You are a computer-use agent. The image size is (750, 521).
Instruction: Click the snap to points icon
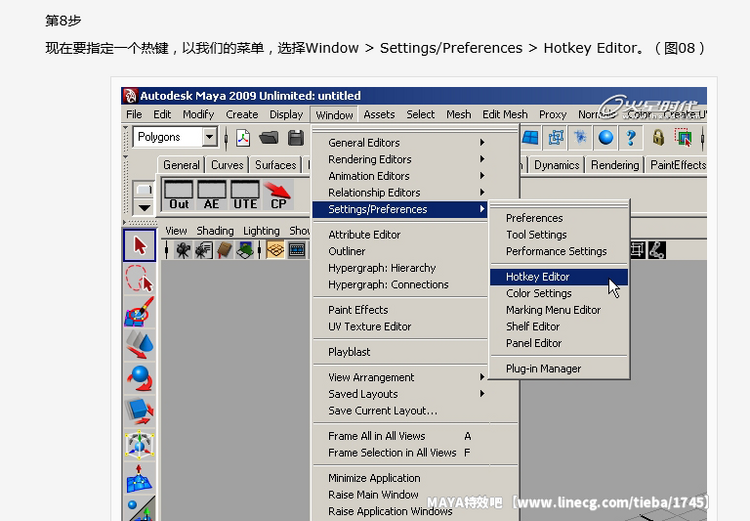(581, 138)
